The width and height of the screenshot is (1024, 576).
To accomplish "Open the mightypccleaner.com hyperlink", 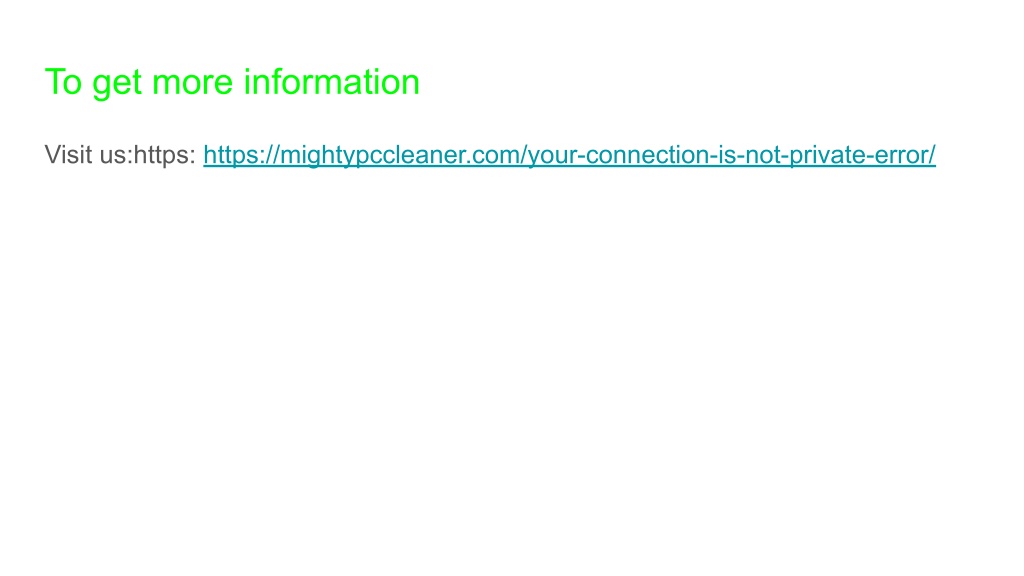I will pos(569,155).
